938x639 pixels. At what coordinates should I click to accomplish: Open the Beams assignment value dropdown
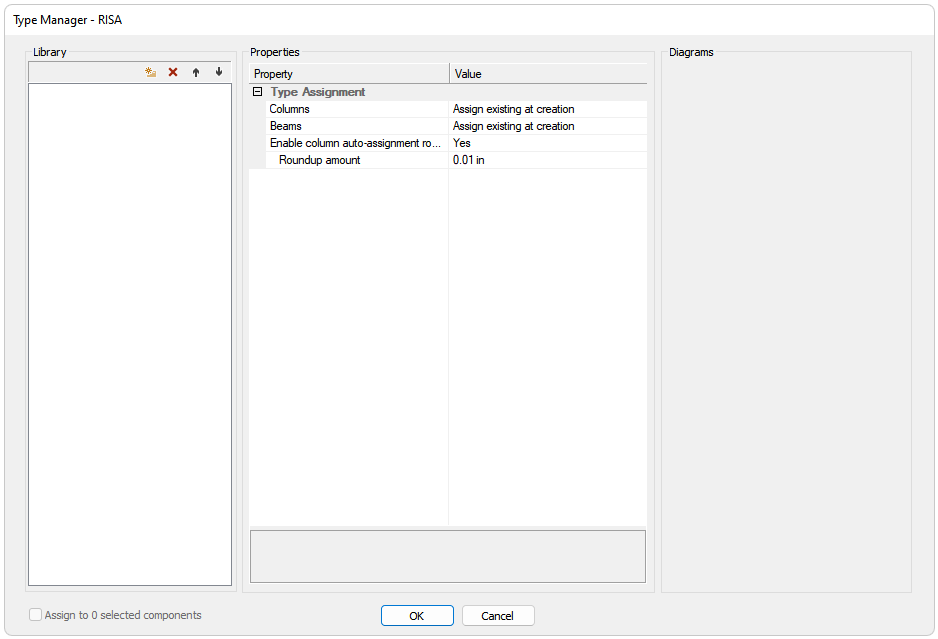coord(547,126)
